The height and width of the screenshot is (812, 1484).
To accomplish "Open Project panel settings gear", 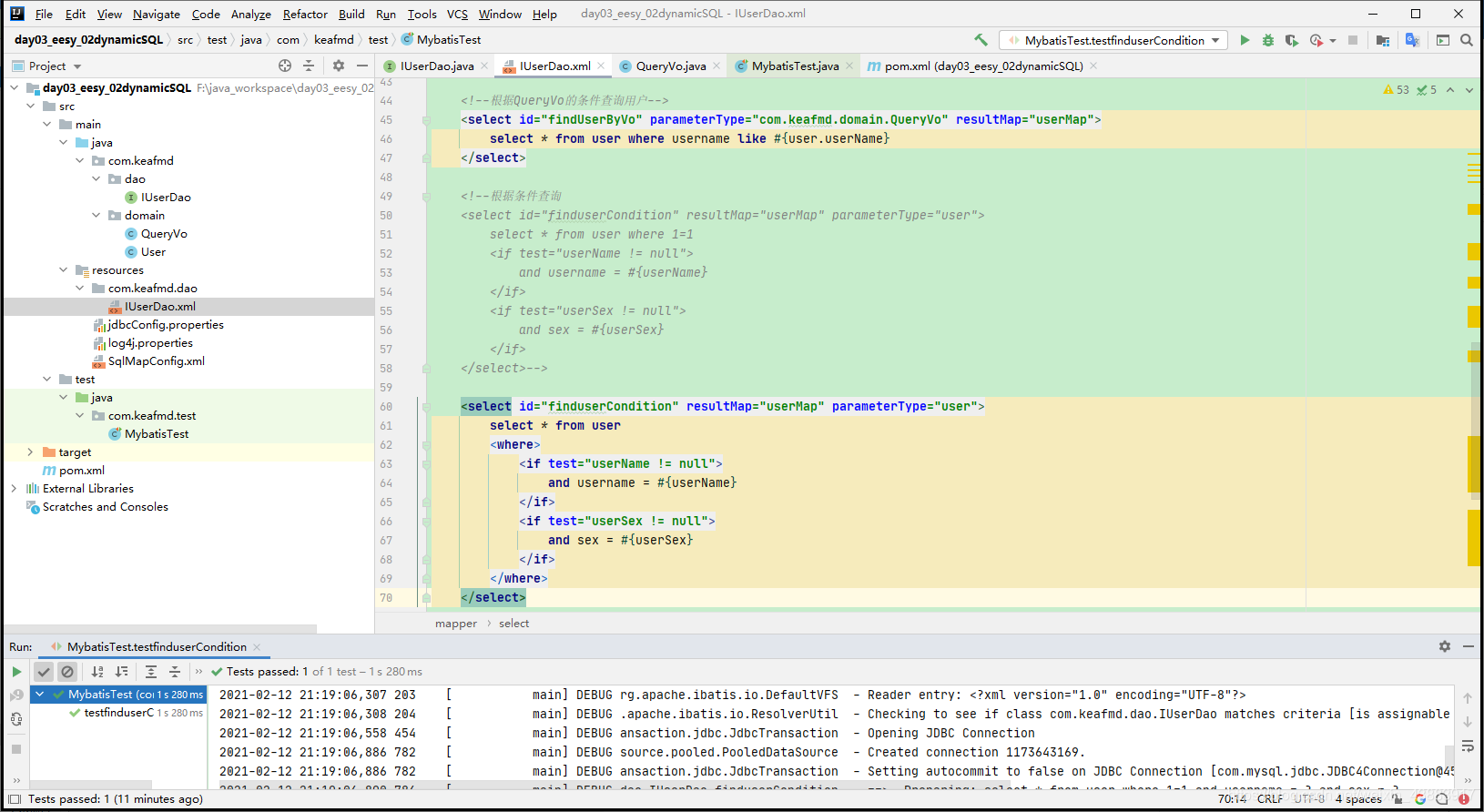I will click(339, 66).
